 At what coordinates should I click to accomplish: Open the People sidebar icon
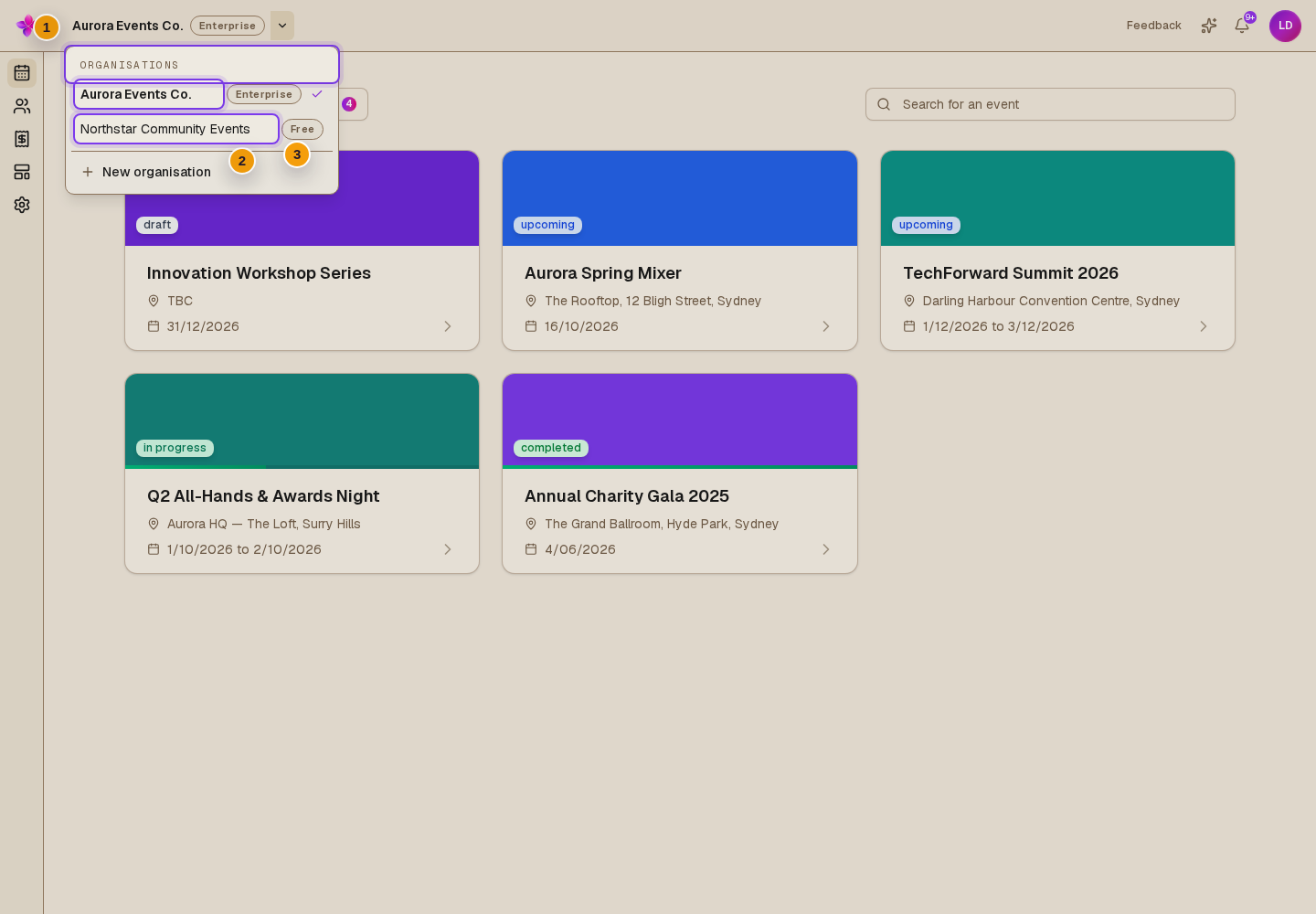coord(22,106)
